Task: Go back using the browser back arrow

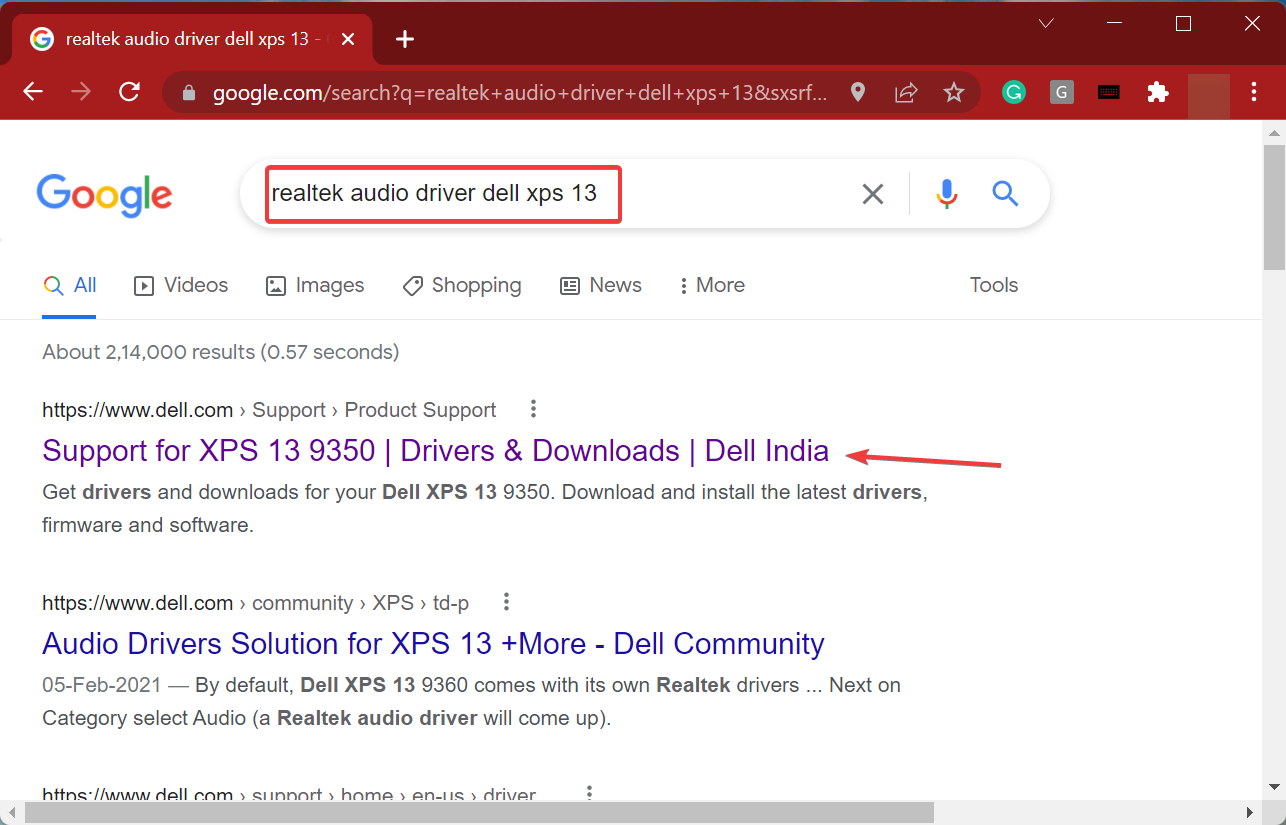Action: click(33, 92)
